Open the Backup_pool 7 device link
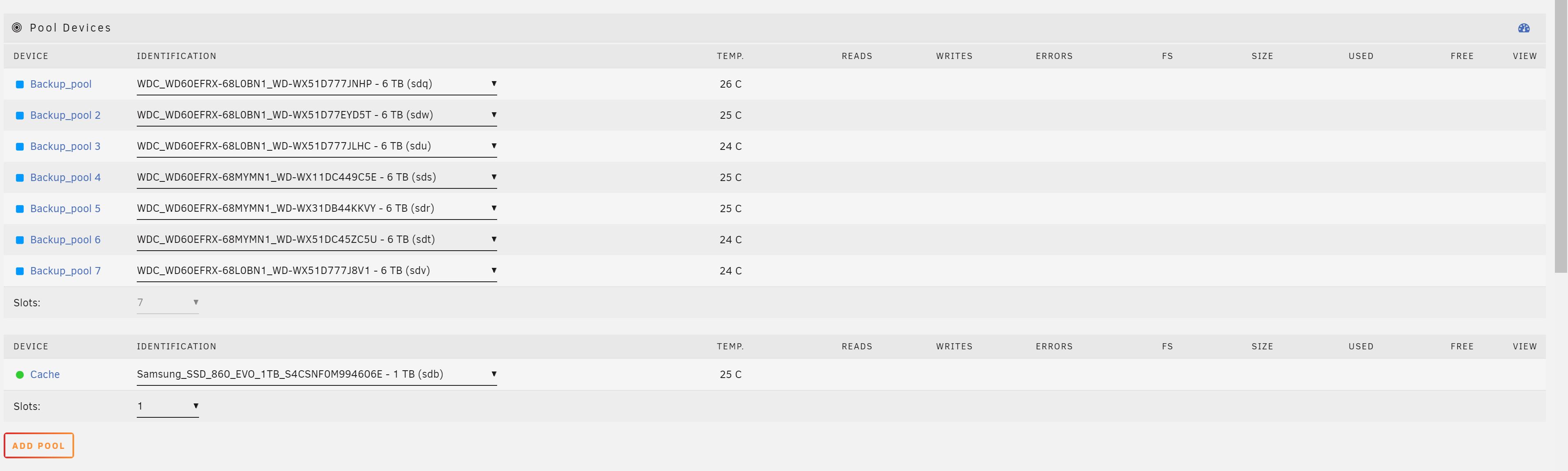This screenshot has width=1568, height=471. [x=65, y=271]
